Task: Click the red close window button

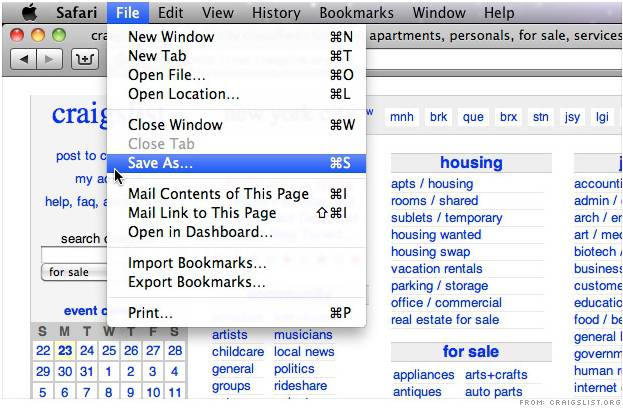Action: click(x=17, y=35)
